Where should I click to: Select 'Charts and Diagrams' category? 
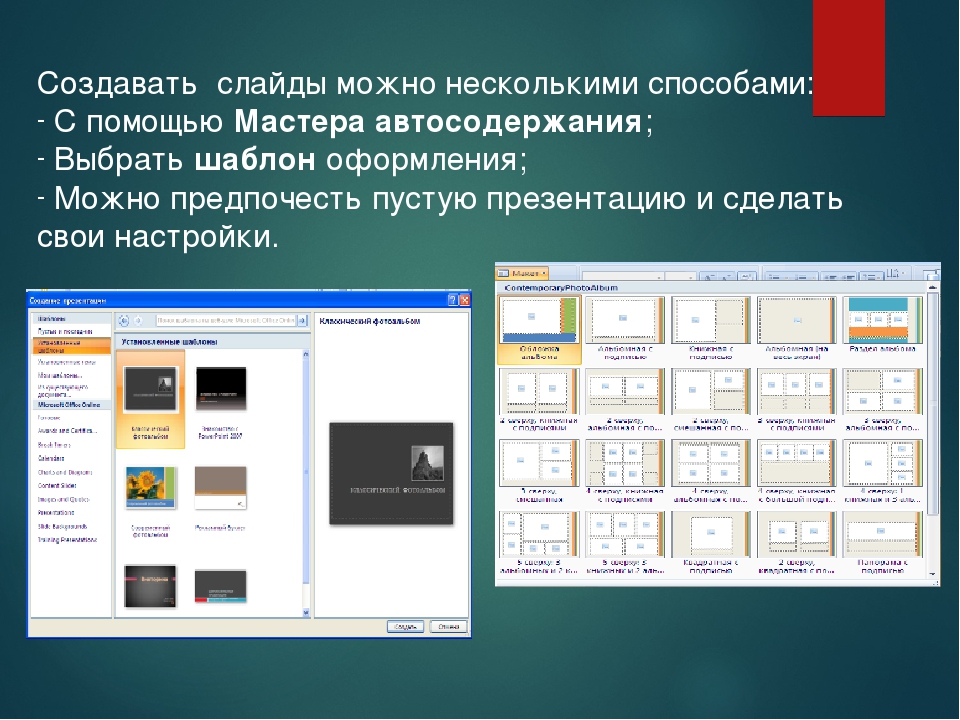[x=65, y=473]
